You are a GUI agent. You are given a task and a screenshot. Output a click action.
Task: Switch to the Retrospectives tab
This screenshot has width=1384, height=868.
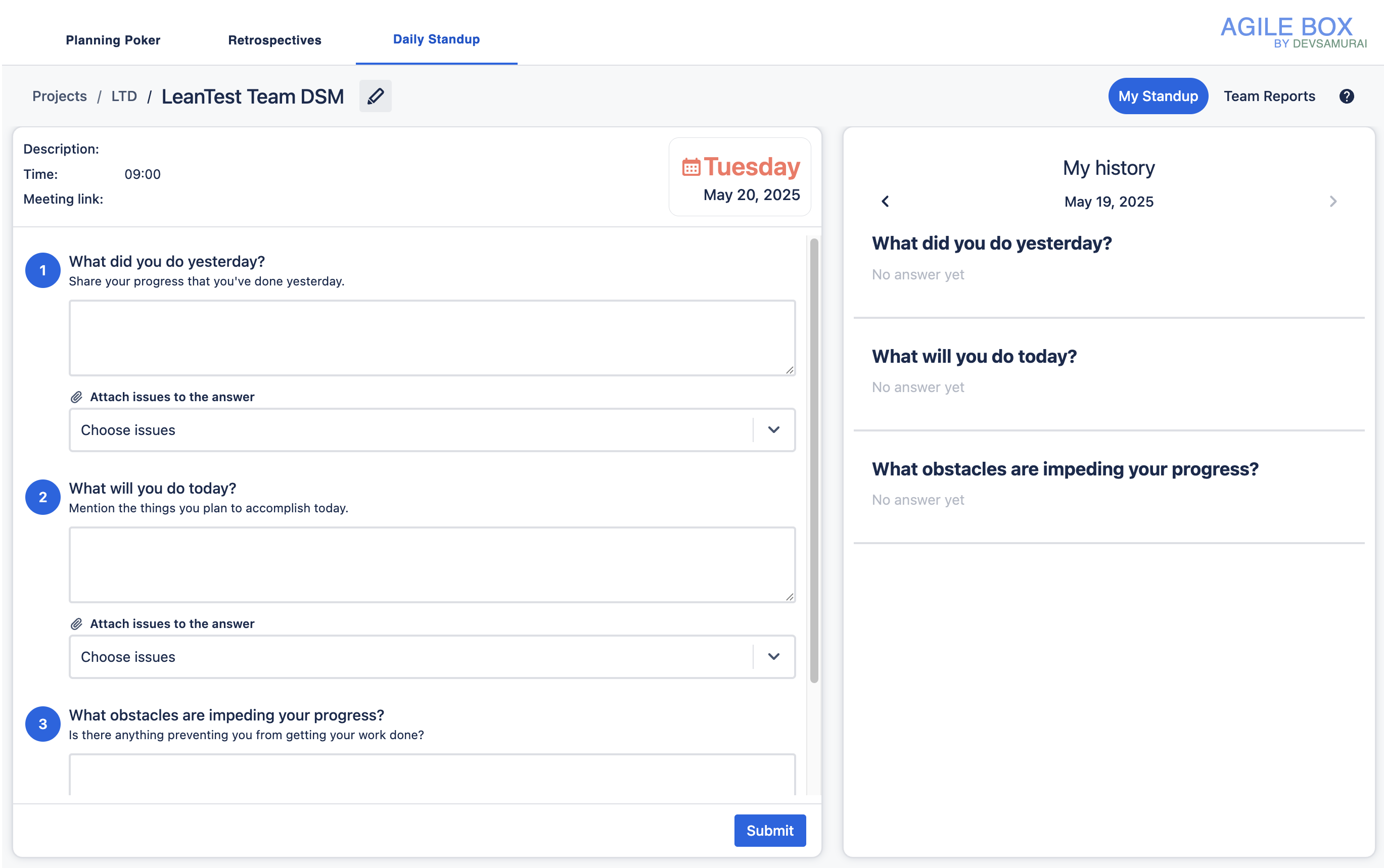pos(274,40)
